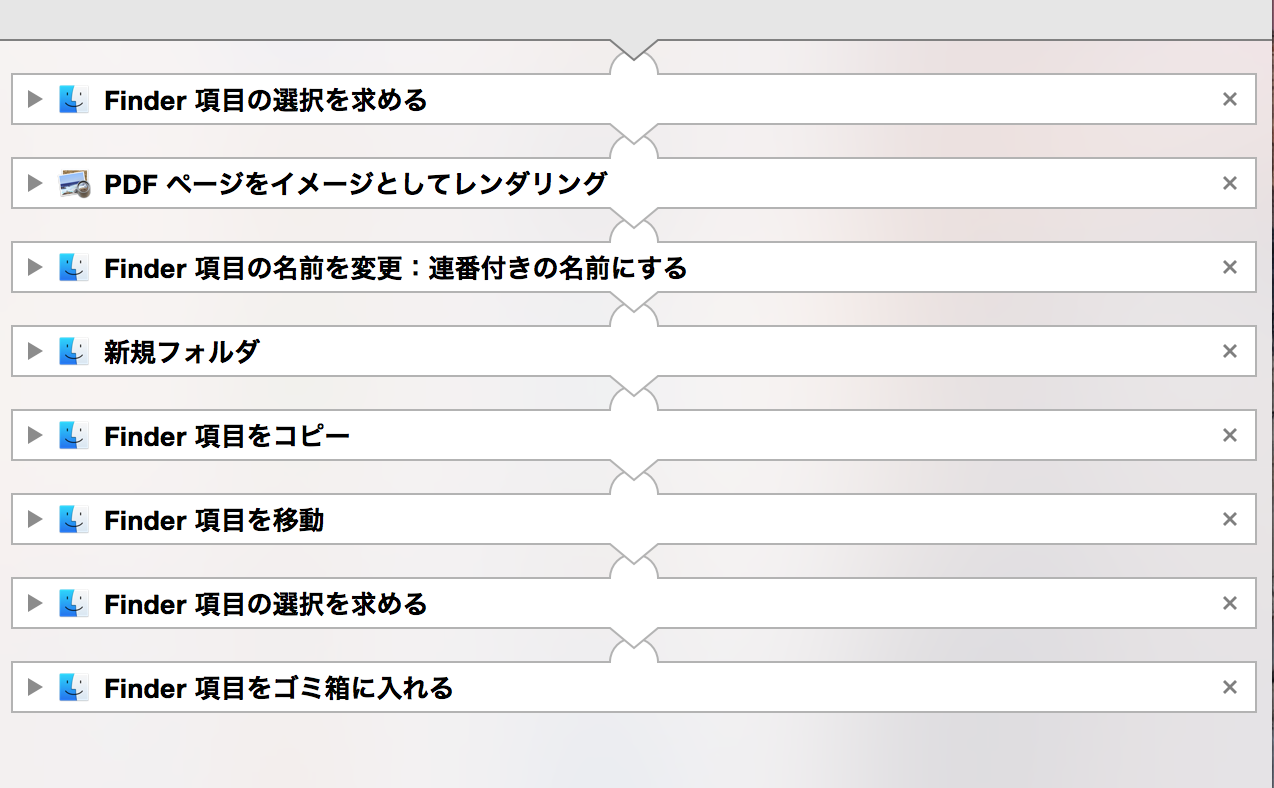This screenshot has height=788, width=1274.
Task: Click the Finder icon of the ゴミ箱に入れる action
Action: tap(74, 687)
